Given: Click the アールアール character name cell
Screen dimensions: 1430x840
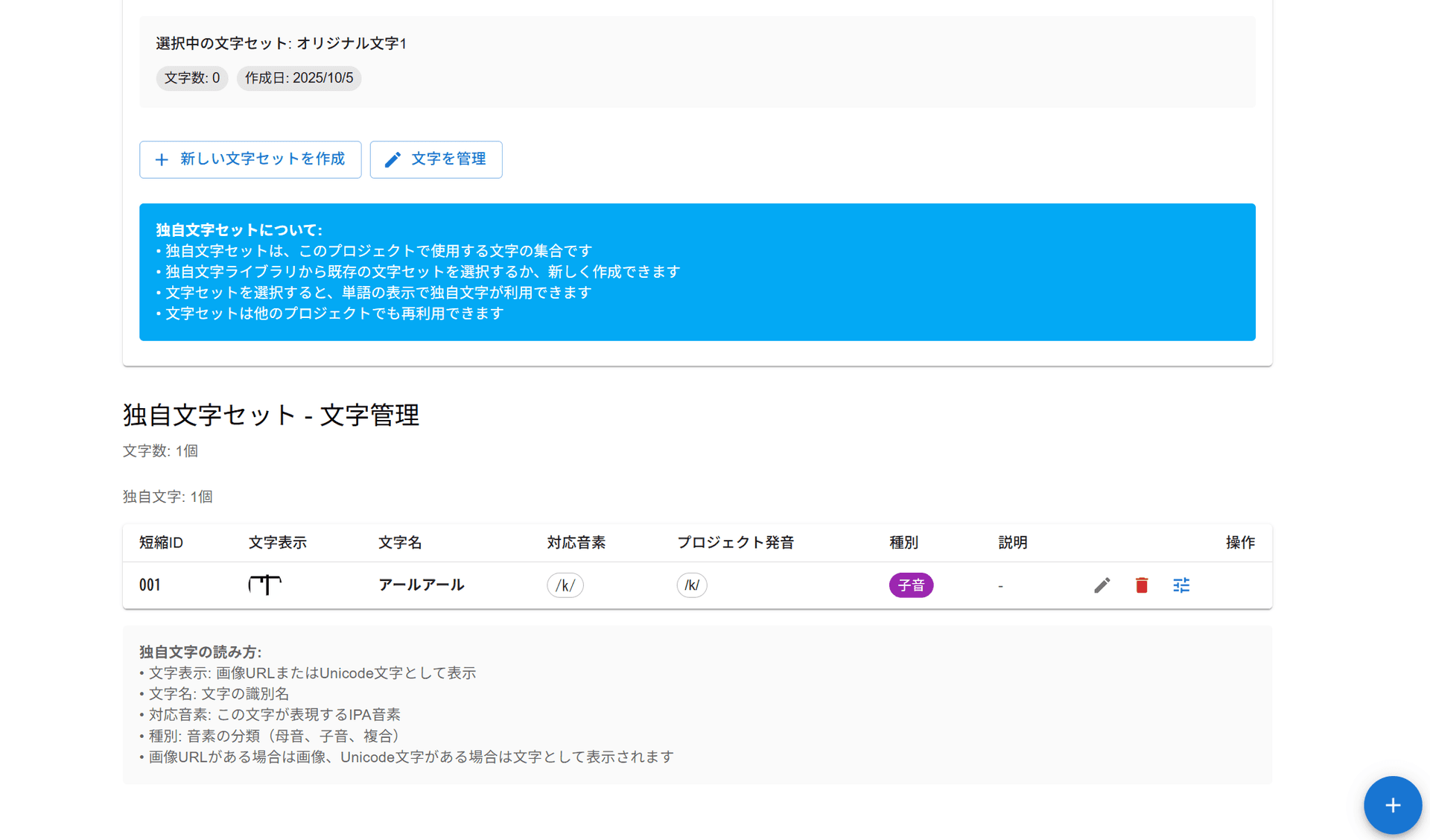Looking at the screenshot, I should 421,585.
